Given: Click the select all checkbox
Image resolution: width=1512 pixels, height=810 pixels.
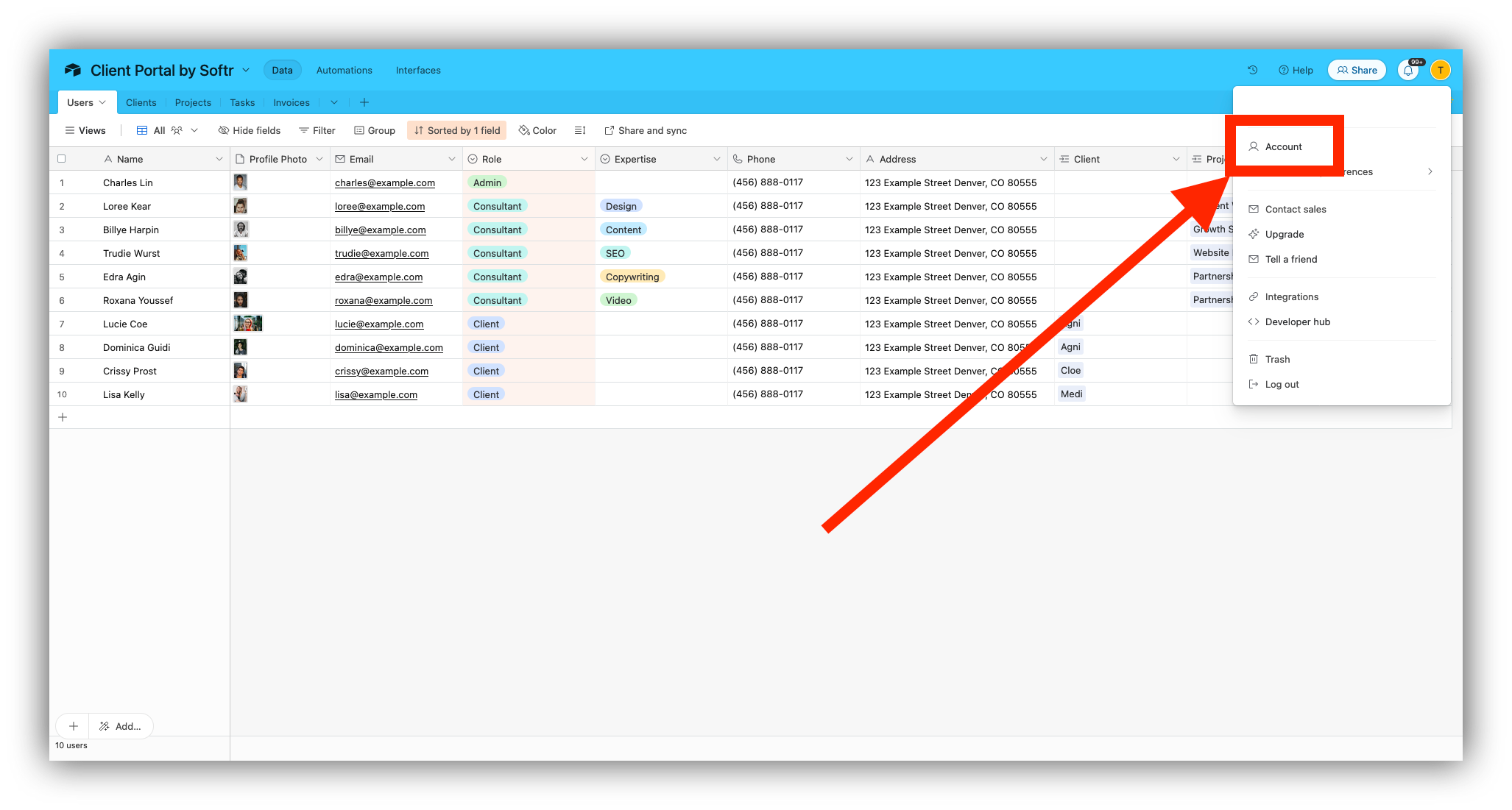Looking at the screenshot, I should click(62, 159).
